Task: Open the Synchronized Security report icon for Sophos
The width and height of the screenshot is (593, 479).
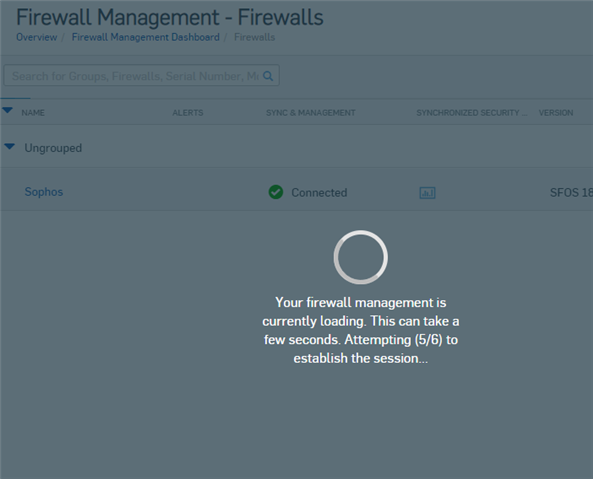Action: 427,193
